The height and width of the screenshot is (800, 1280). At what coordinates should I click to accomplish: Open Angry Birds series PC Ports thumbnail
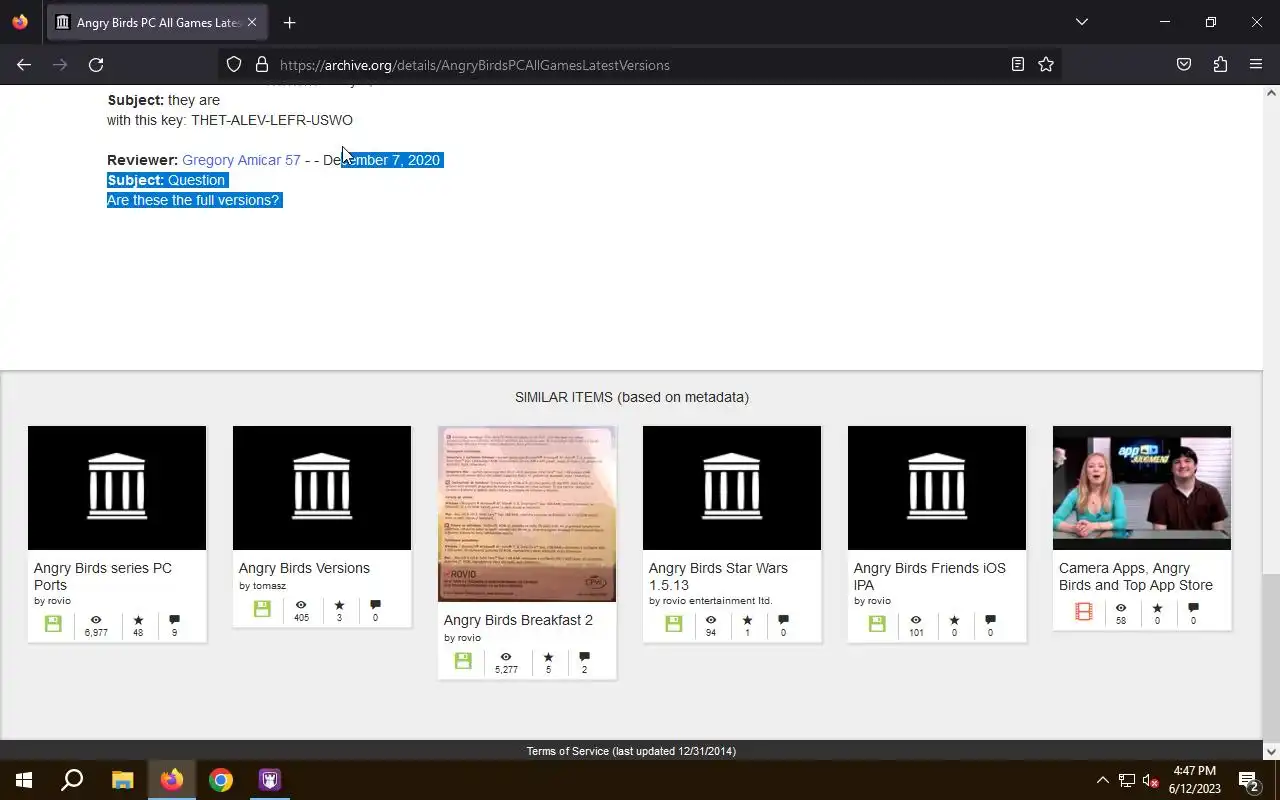point(117,488)
